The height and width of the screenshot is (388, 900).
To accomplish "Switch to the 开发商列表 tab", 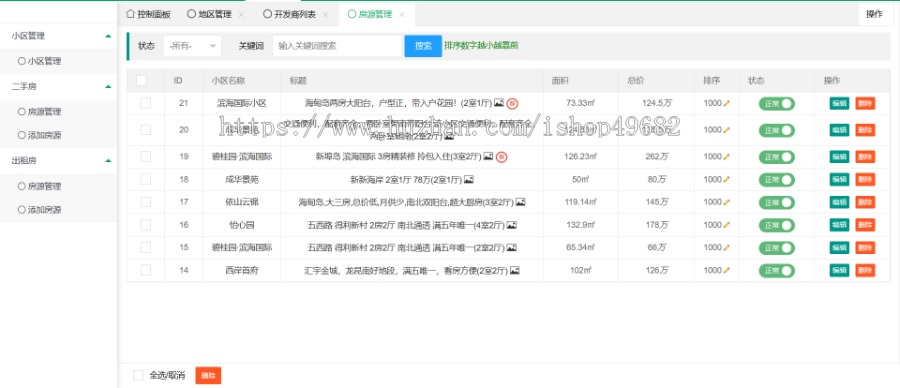I will tap(290, 15).
